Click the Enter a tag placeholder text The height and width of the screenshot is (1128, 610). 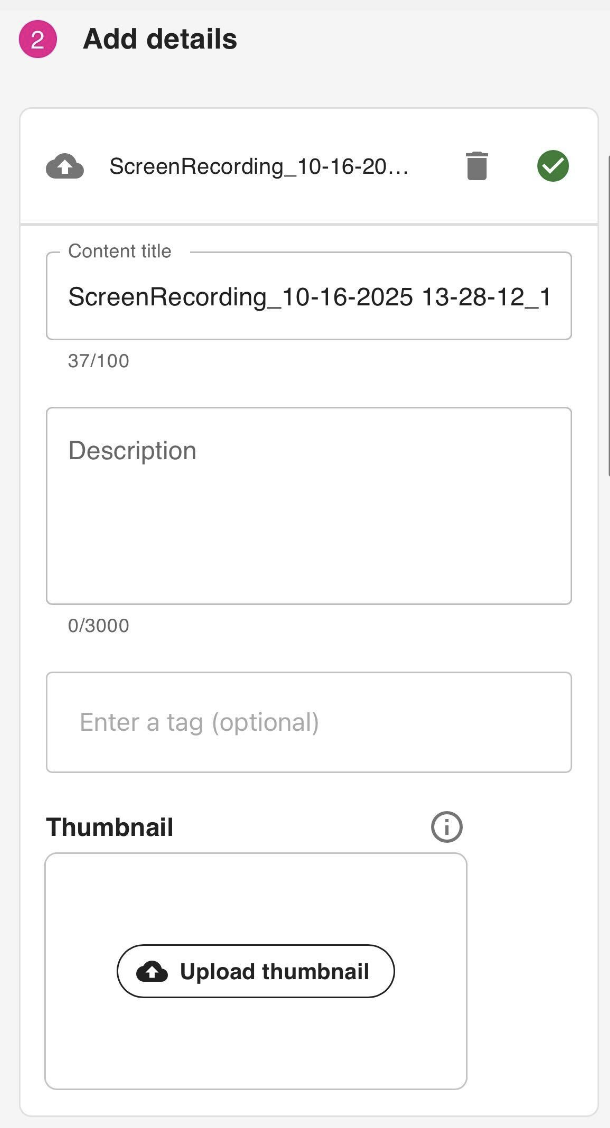(199, 722)
